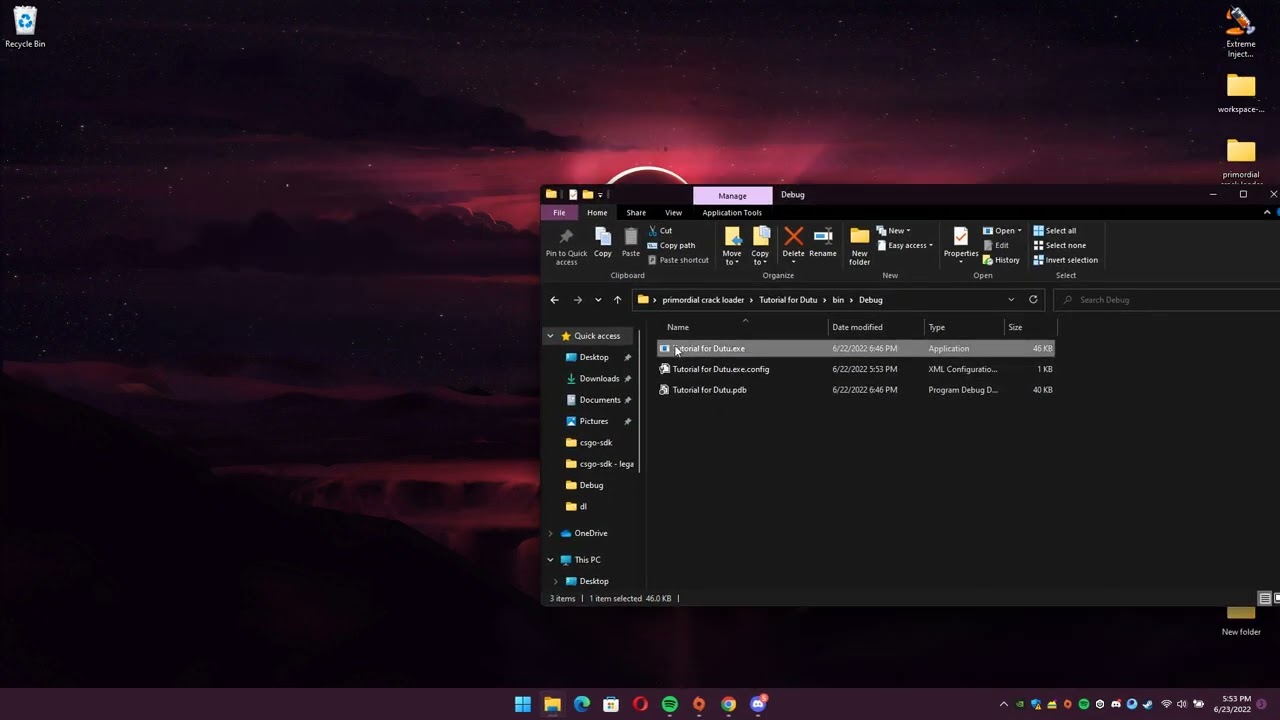Expand the OneDrive tree node
Screen dimensions: 1280x720
click(550, 533)
